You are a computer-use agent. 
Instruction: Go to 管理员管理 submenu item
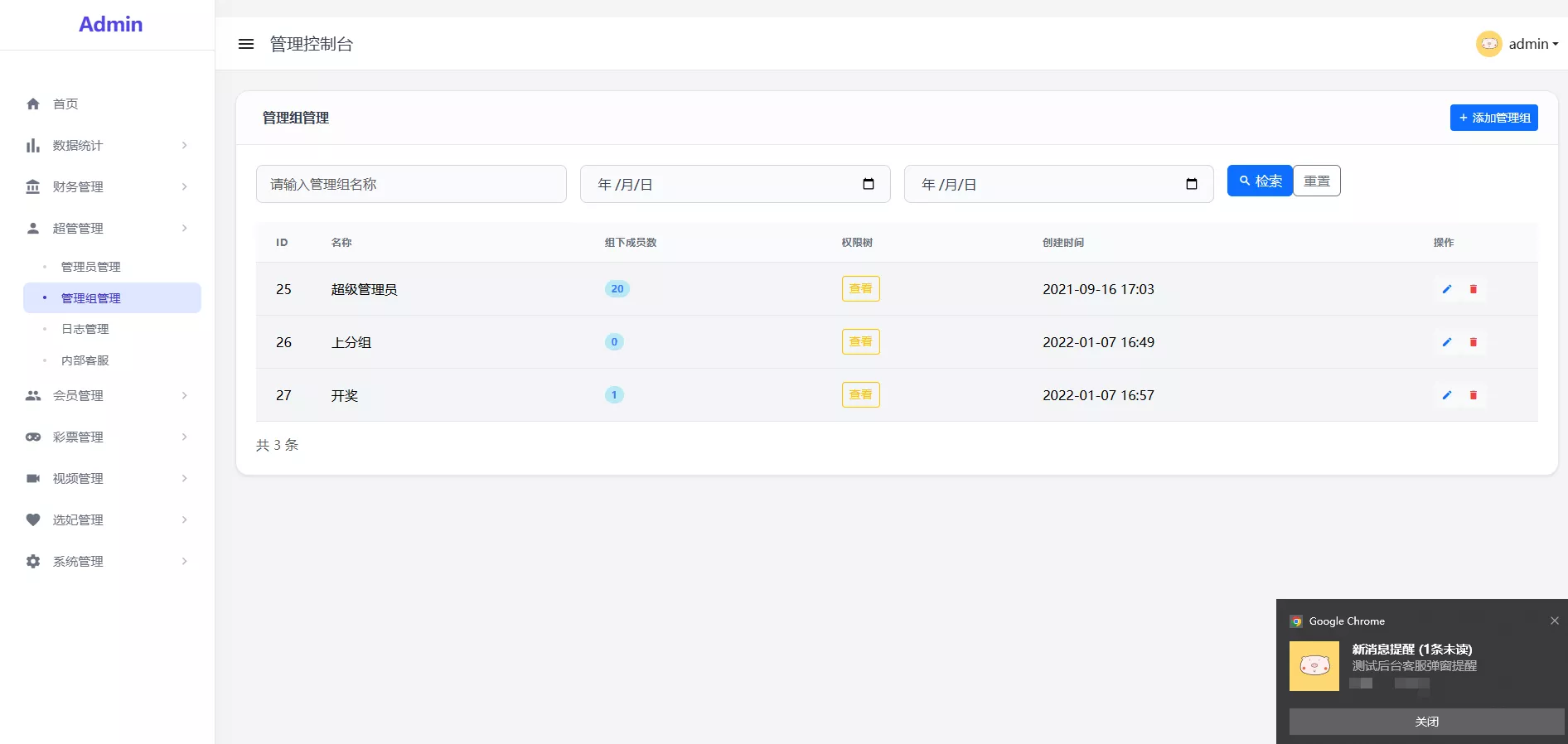[x=91, y=267]
